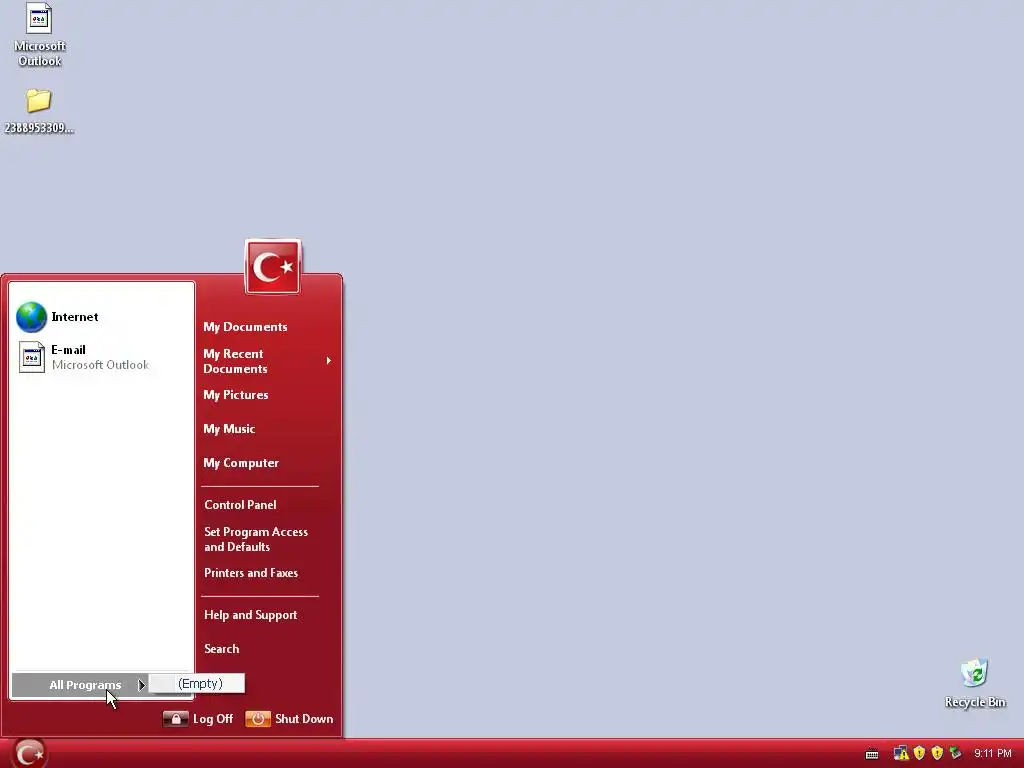Image resolution: width=1024 pixels, height=768 pixels.
Task: Expand the All Programs menu
Action: tap(80, 685)
